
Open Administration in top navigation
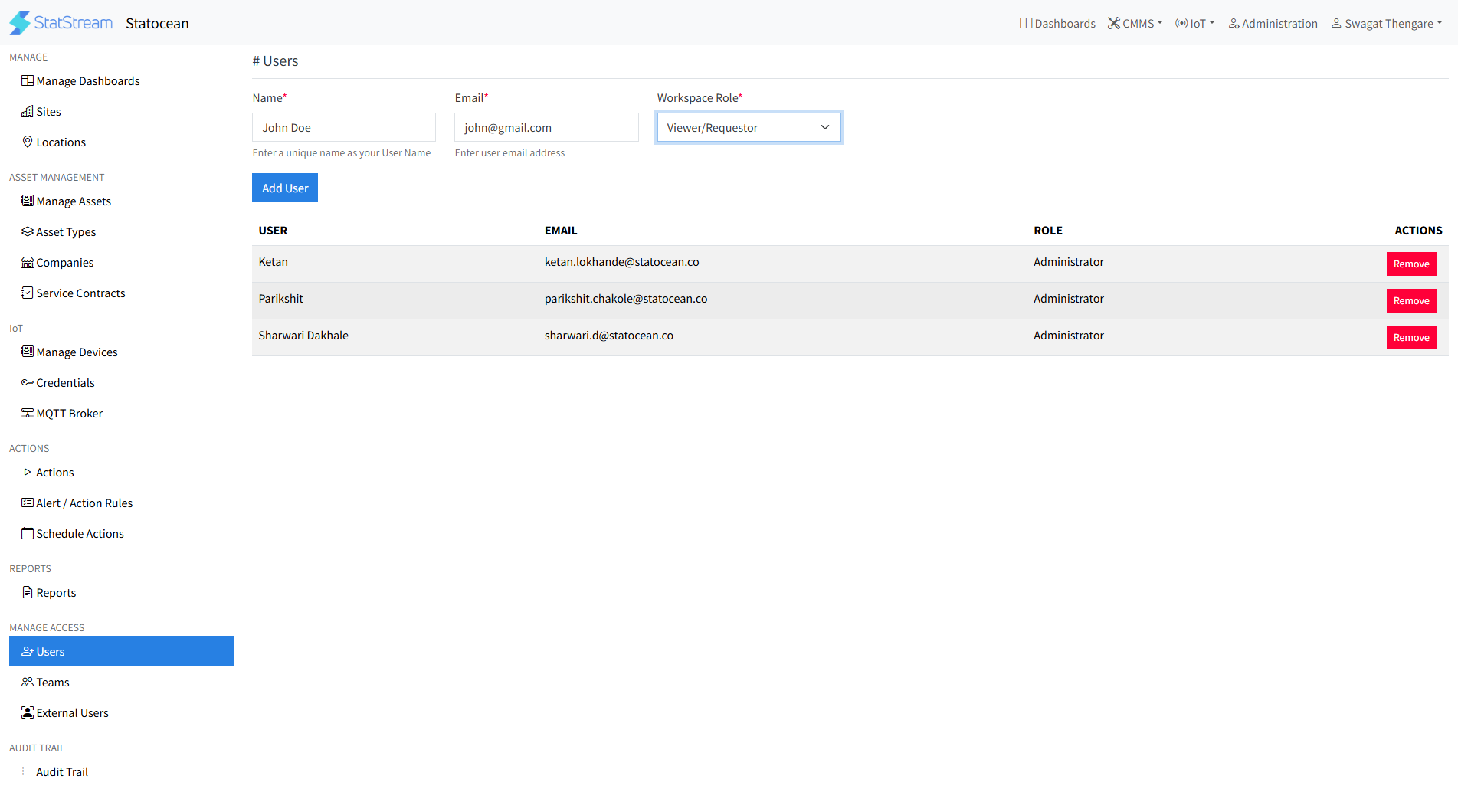point(1273,24)
